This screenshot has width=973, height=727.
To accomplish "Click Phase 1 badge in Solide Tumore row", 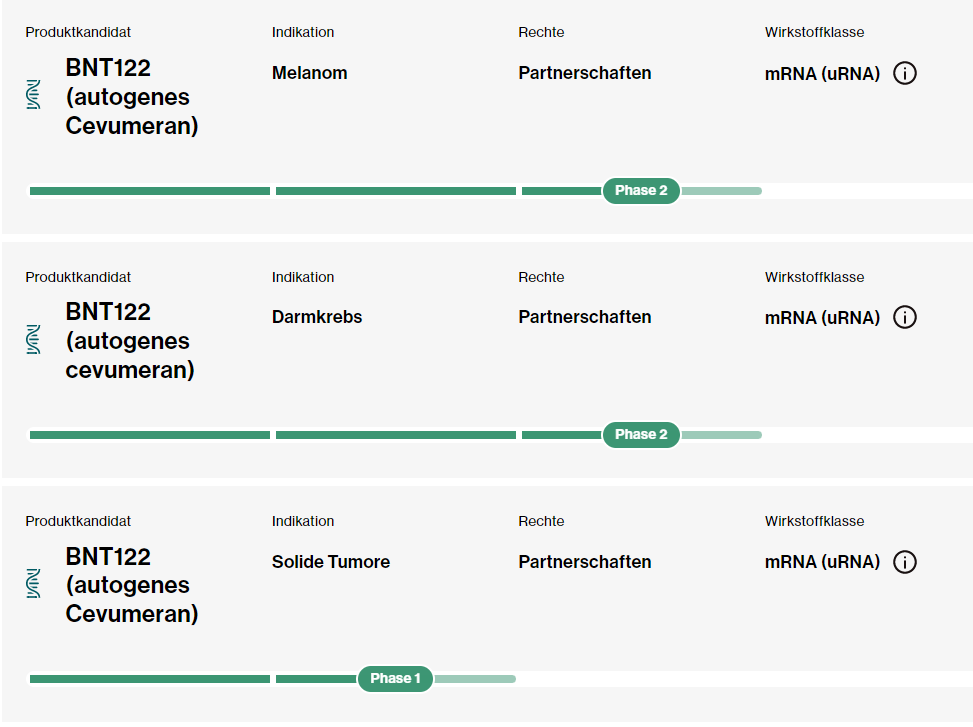I will 395,679.
